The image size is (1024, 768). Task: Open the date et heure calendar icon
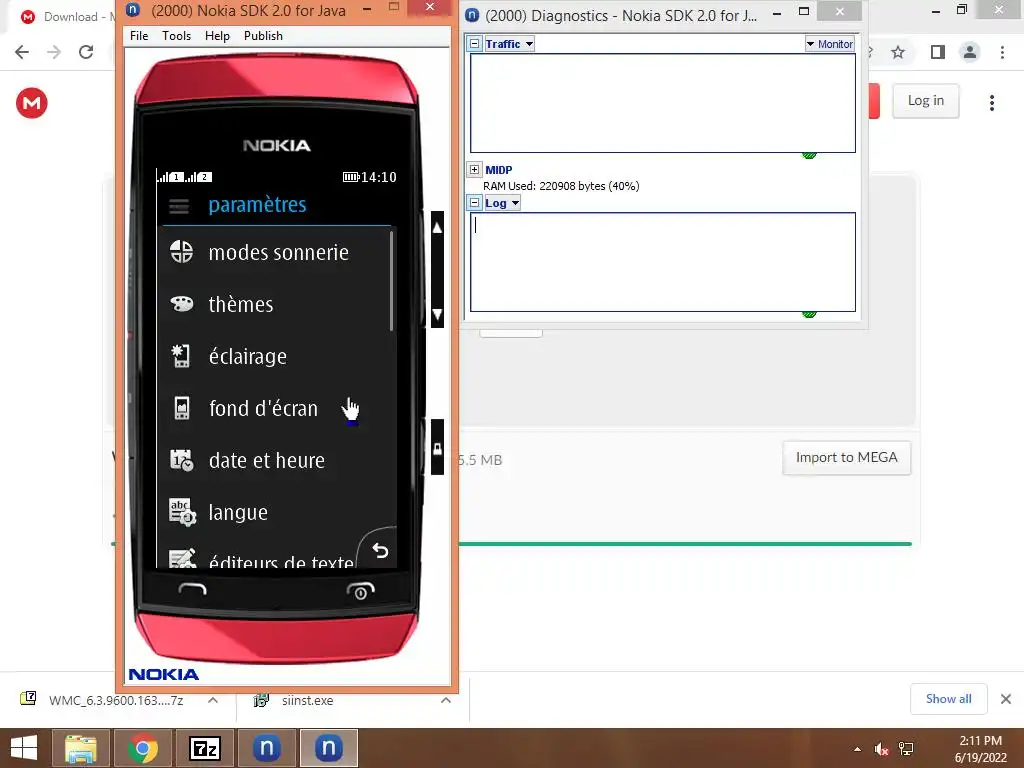click(182, 460)
